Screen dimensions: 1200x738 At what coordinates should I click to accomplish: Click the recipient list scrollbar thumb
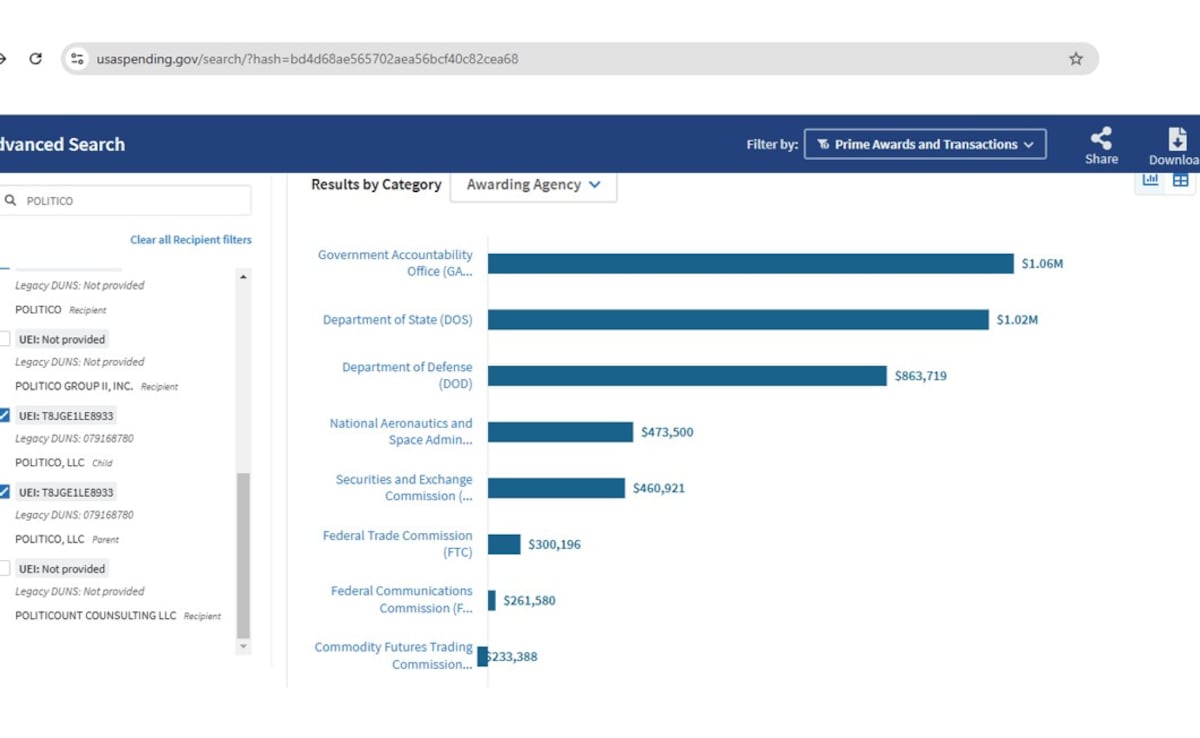(243, 555)
